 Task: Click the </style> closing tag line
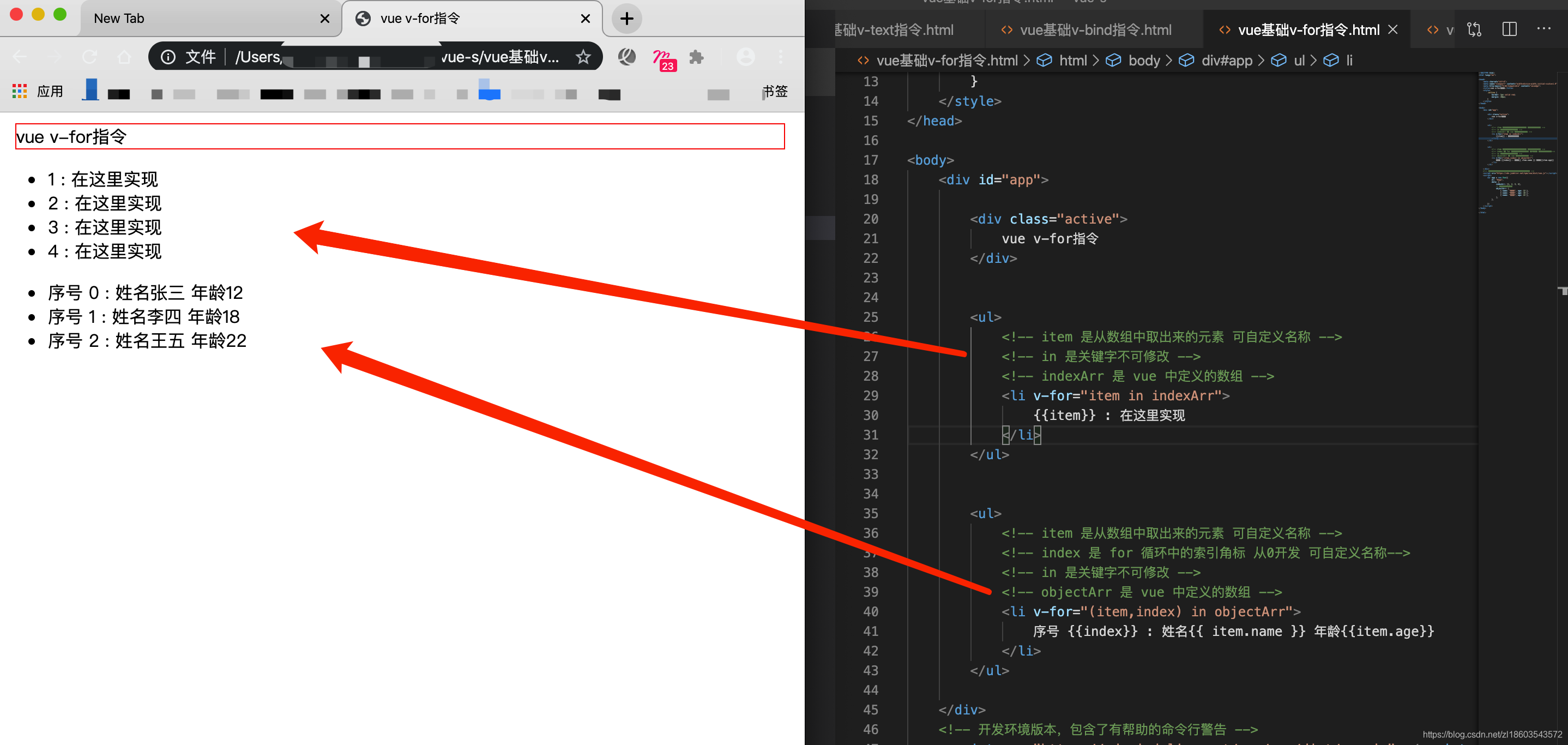pyautogui.click(x=970, y=101)
